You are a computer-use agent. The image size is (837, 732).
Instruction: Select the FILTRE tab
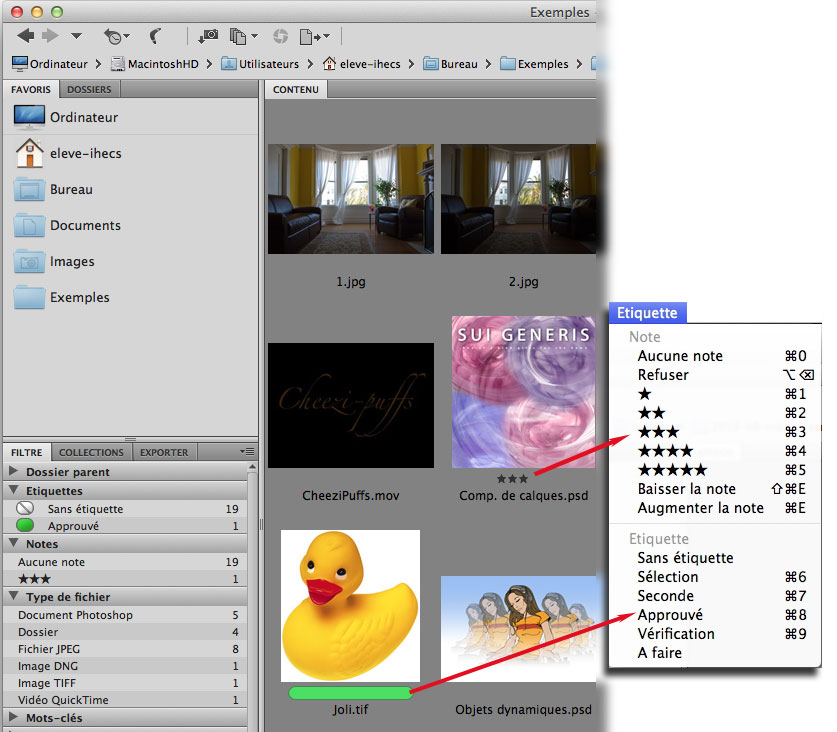(27, 452)
